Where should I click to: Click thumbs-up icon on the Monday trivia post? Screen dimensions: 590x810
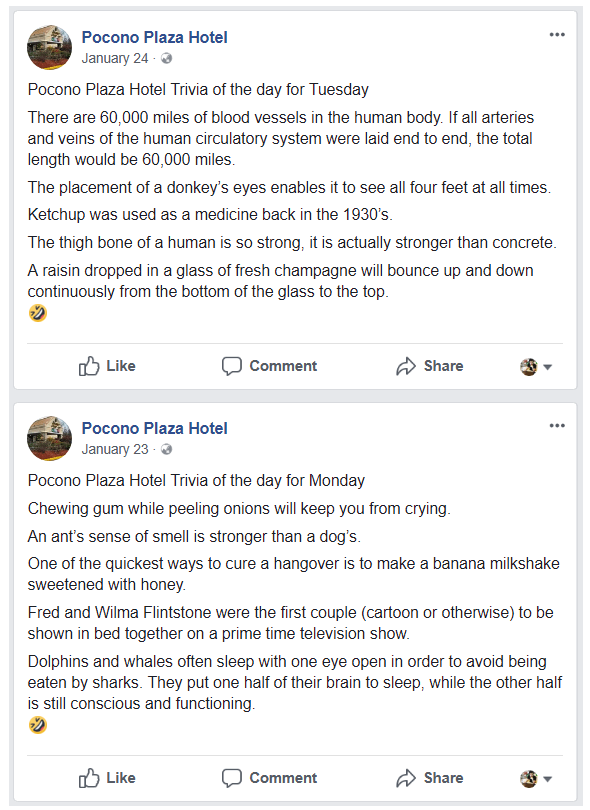89,778
